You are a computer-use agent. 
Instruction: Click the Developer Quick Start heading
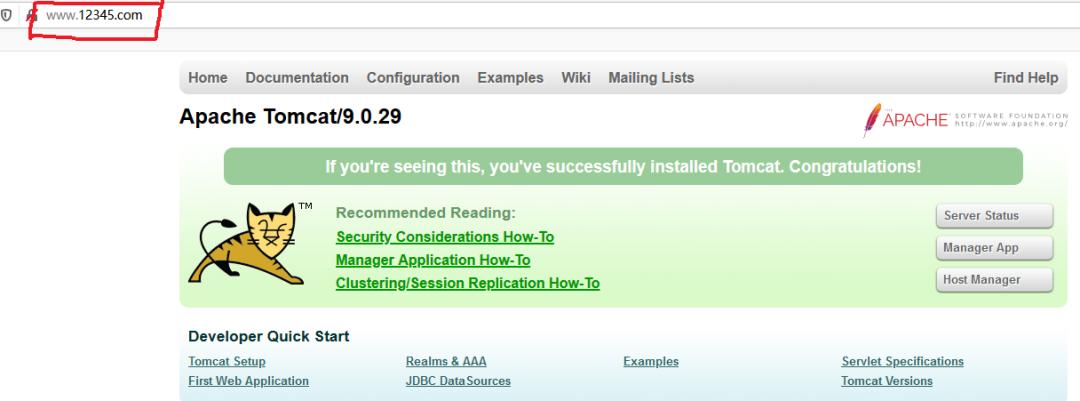(x=269, y=337)
